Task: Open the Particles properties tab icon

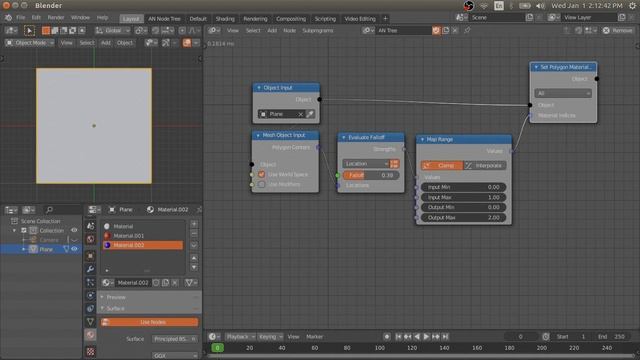Action: click(91, 282)
